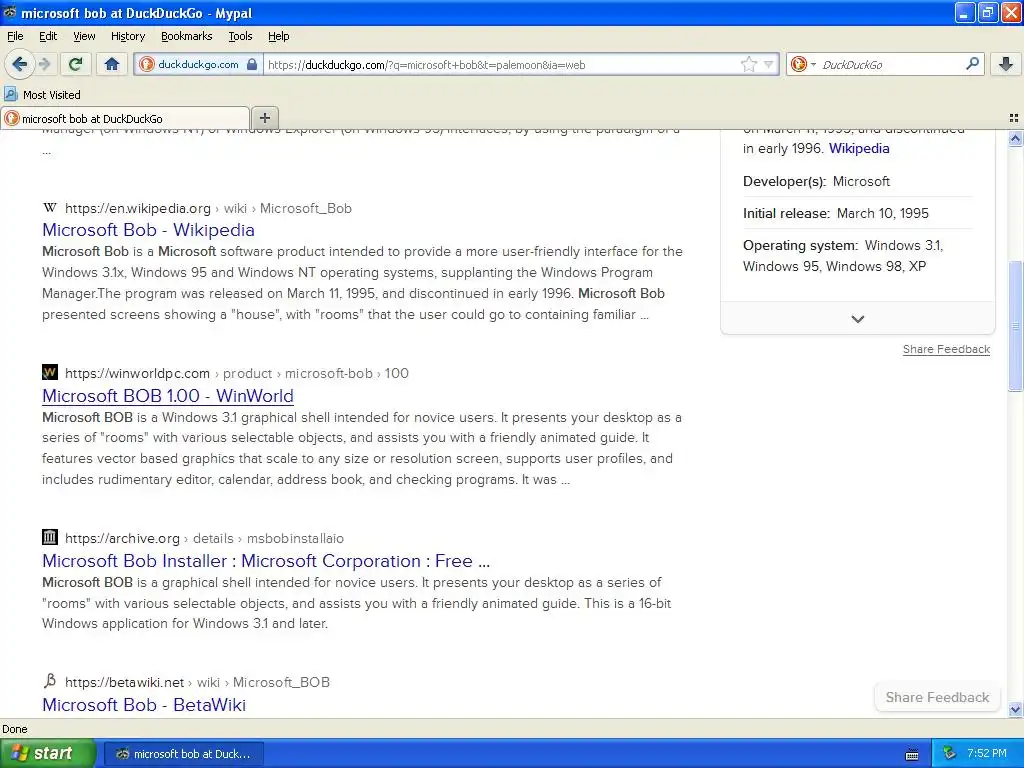Go to the Home page icon
The image size is (1024, 768).
click(x=112, y=64)
